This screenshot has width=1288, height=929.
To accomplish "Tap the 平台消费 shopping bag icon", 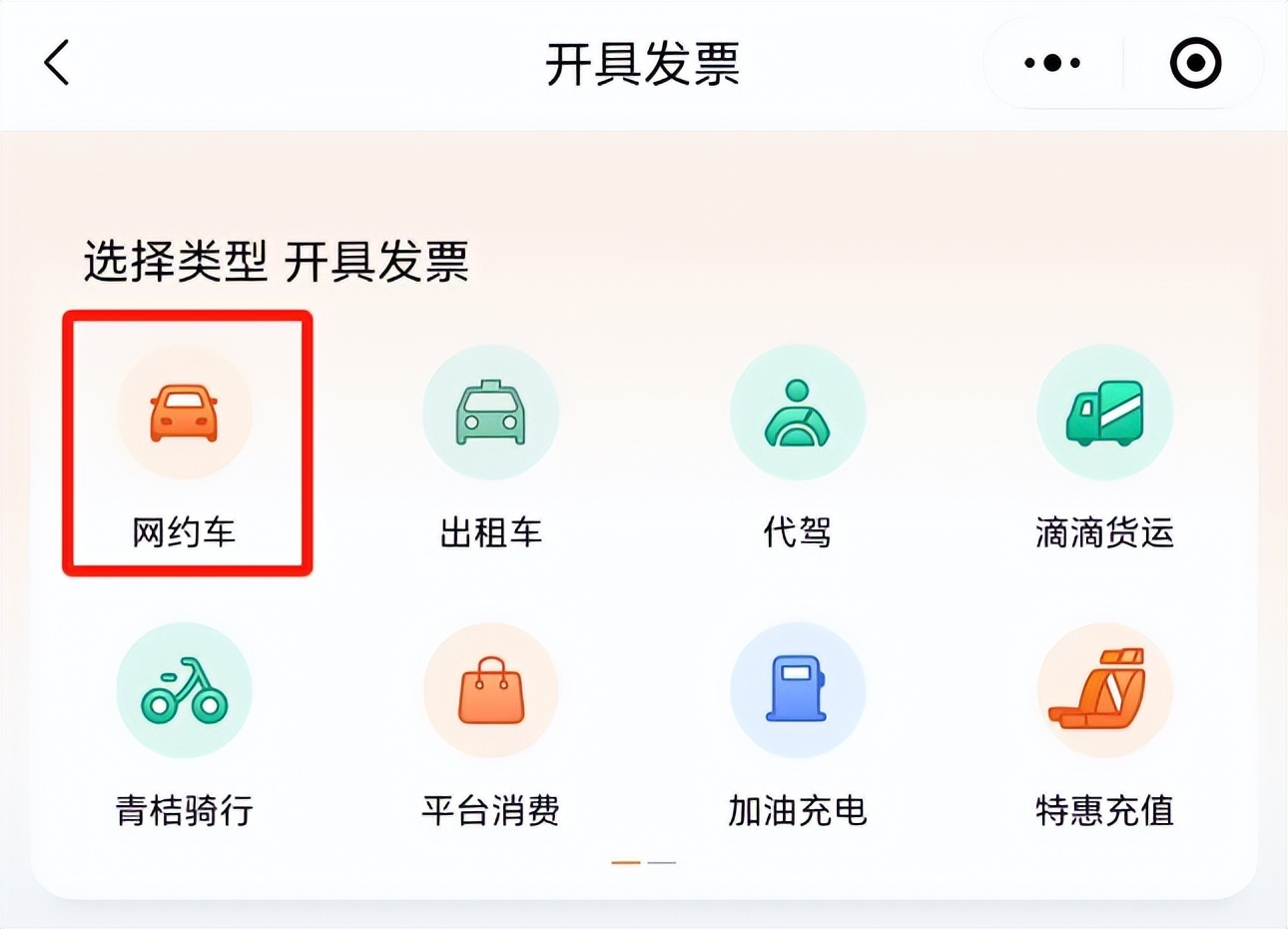I will [x=490, y=690].
